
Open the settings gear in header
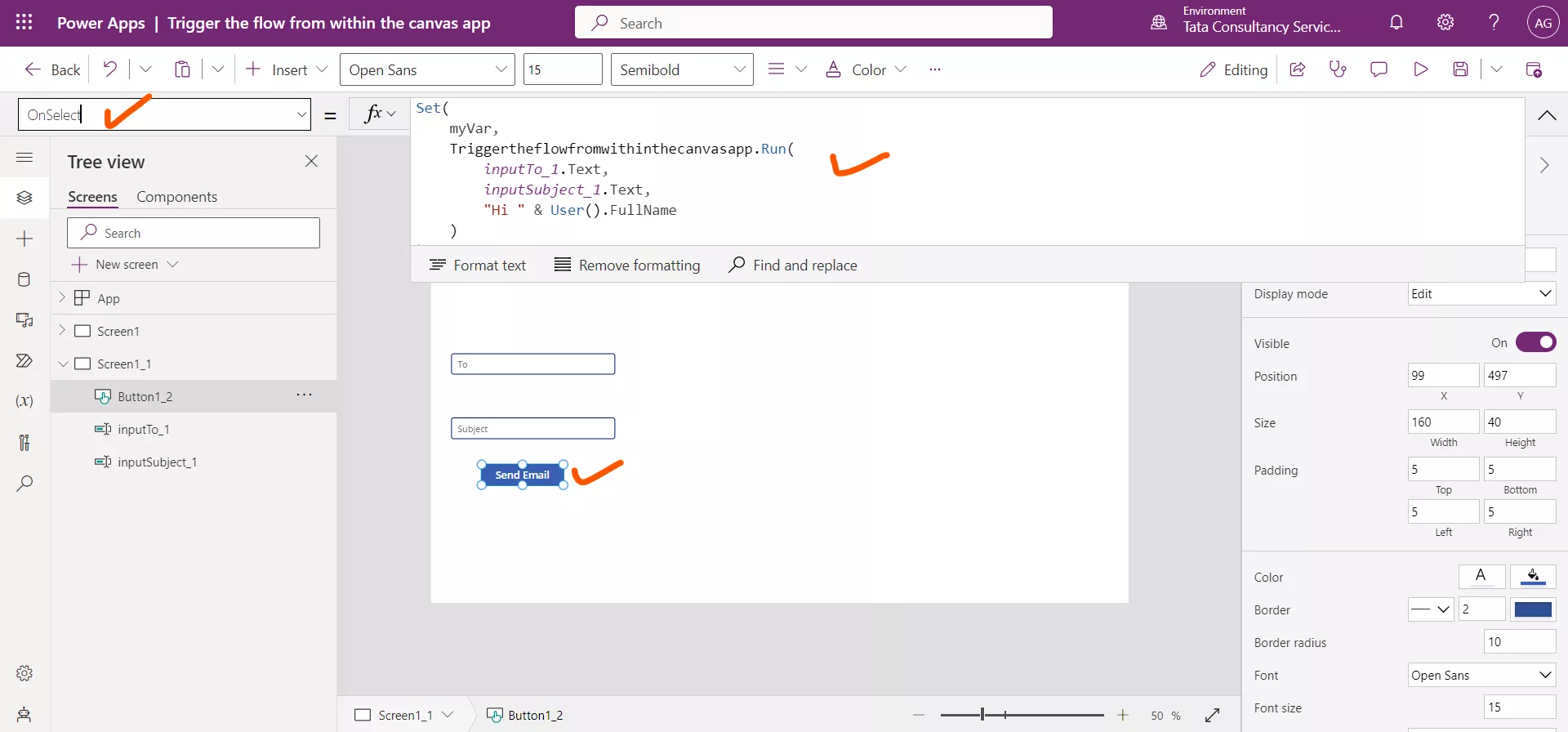point(1445,23)
